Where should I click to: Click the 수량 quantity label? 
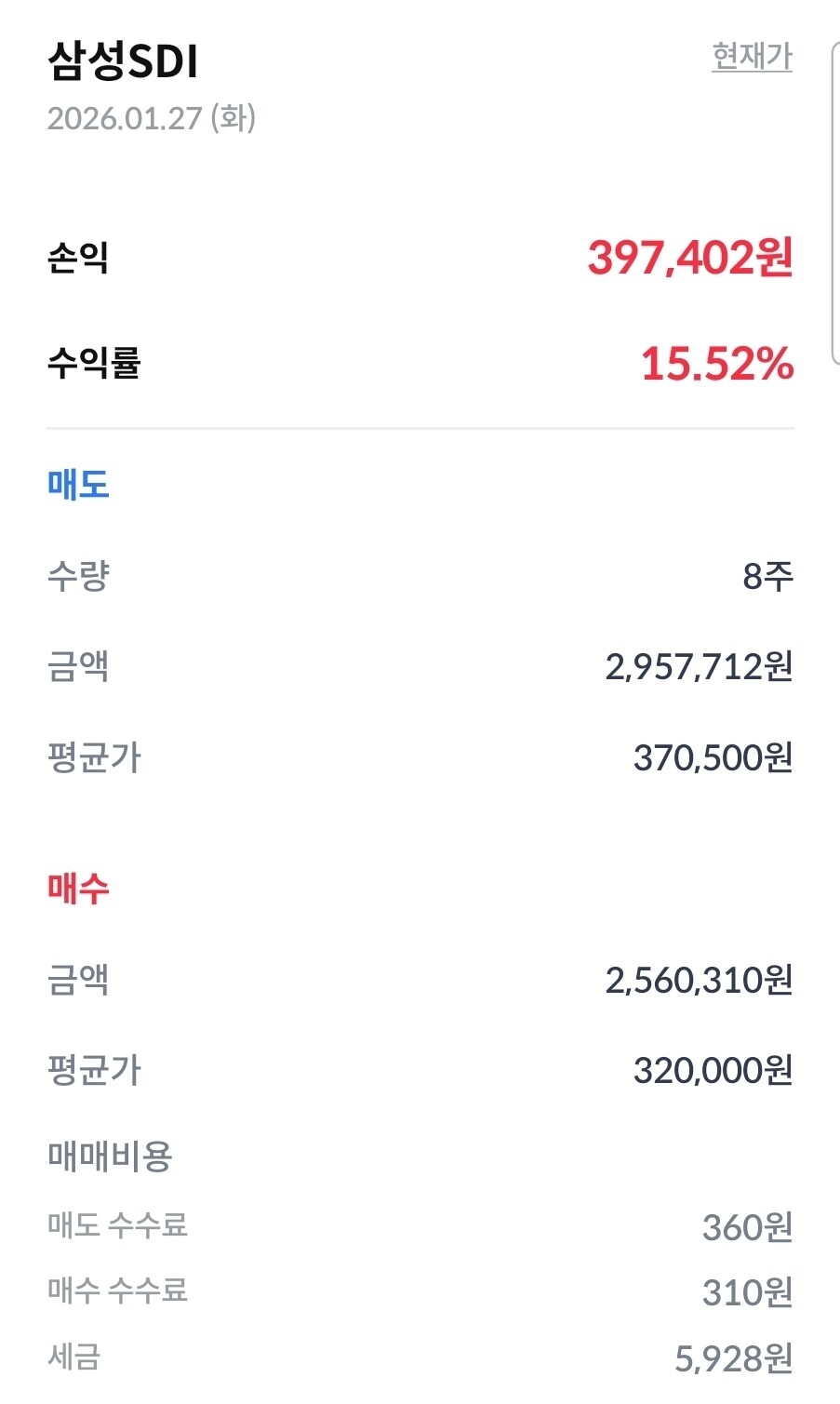78,576
